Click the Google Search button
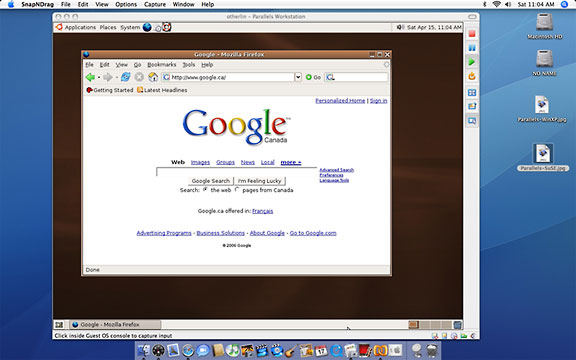 click(x=211, y=181)
